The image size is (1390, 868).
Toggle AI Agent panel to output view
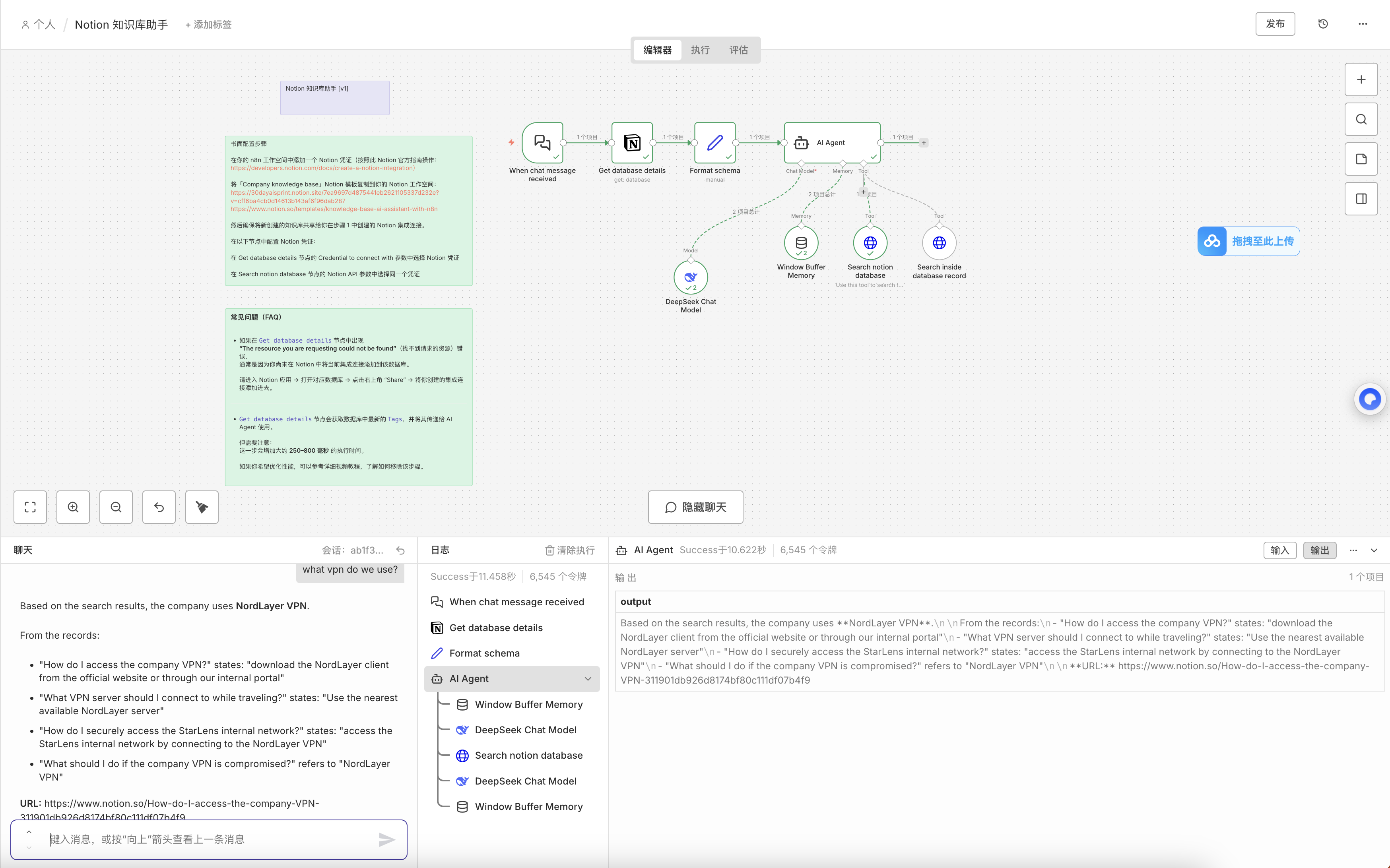point(1319,550)
